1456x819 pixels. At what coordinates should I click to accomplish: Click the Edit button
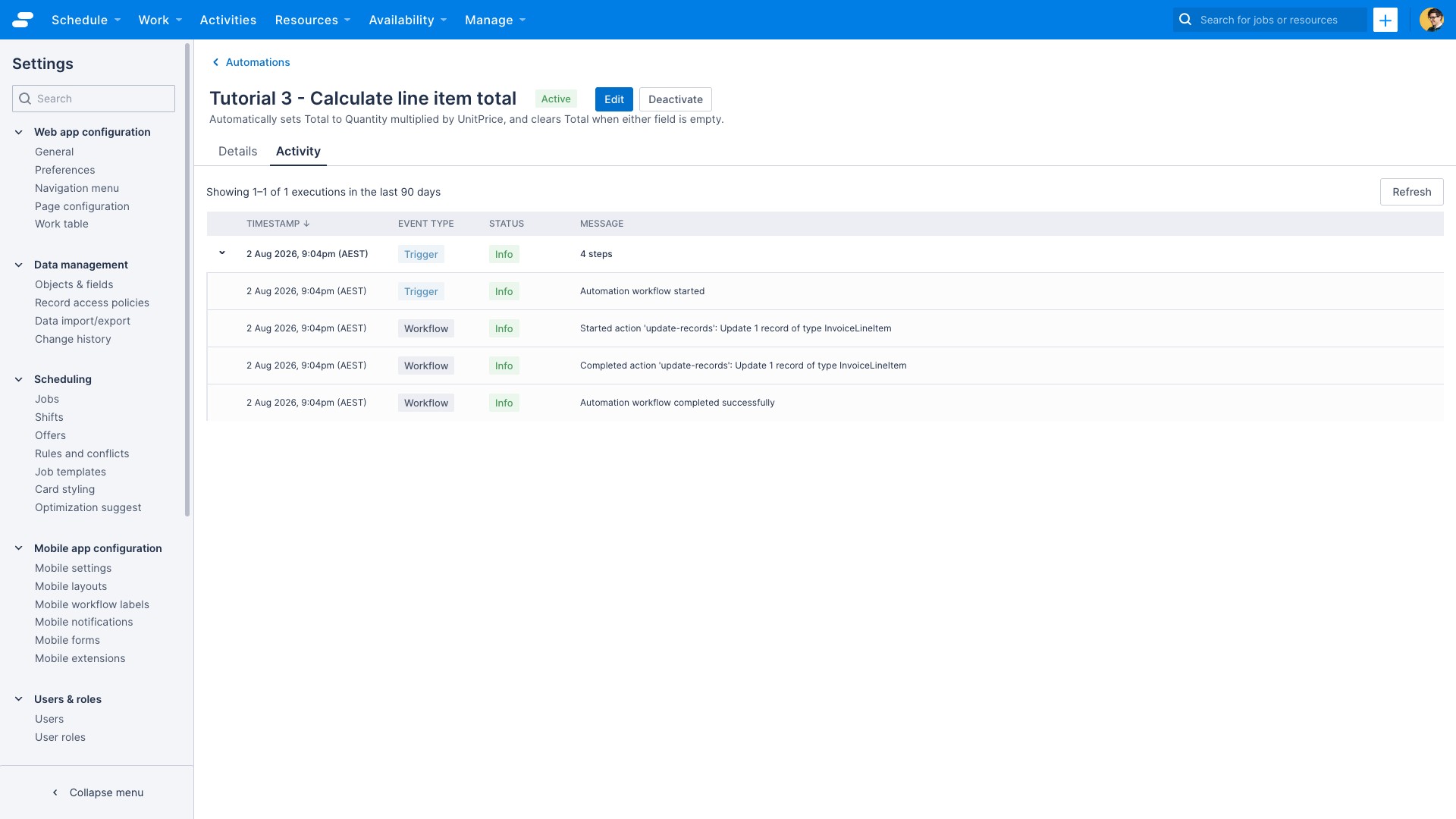(613, 99)
